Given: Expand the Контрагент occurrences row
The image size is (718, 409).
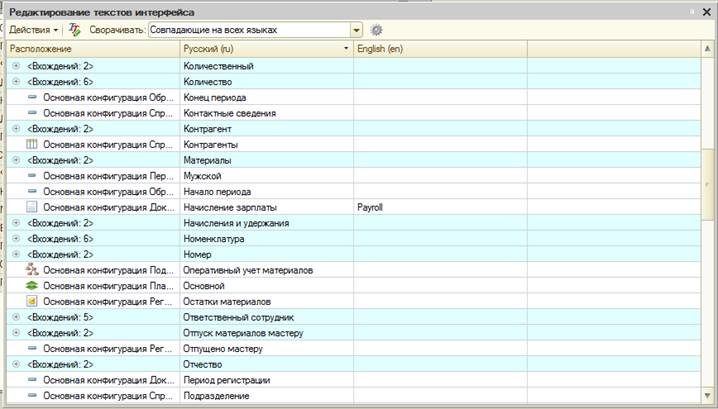Looking at the screenshot, I should point(16,129).
